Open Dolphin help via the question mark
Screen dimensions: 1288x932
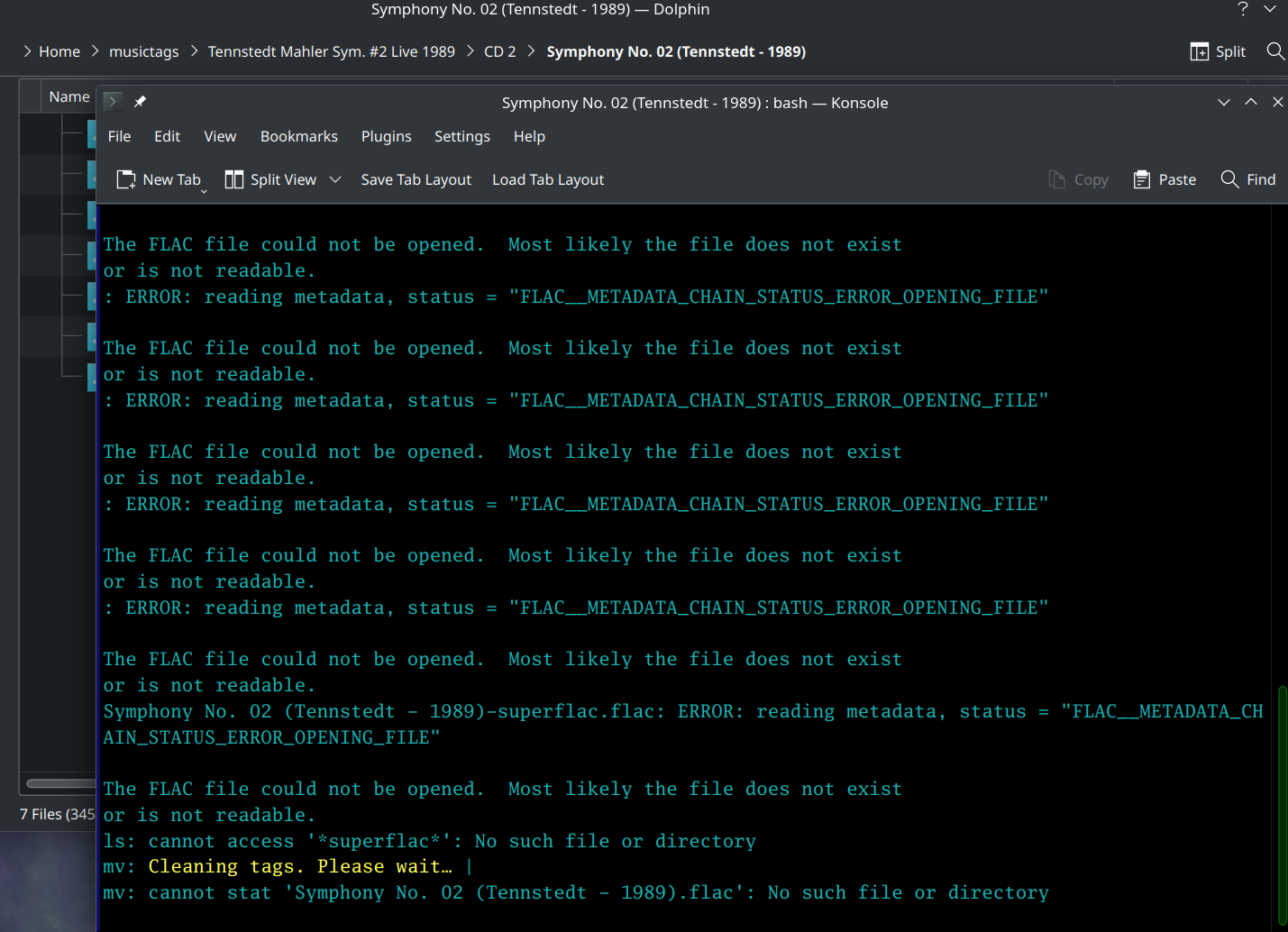[1242, 9]
